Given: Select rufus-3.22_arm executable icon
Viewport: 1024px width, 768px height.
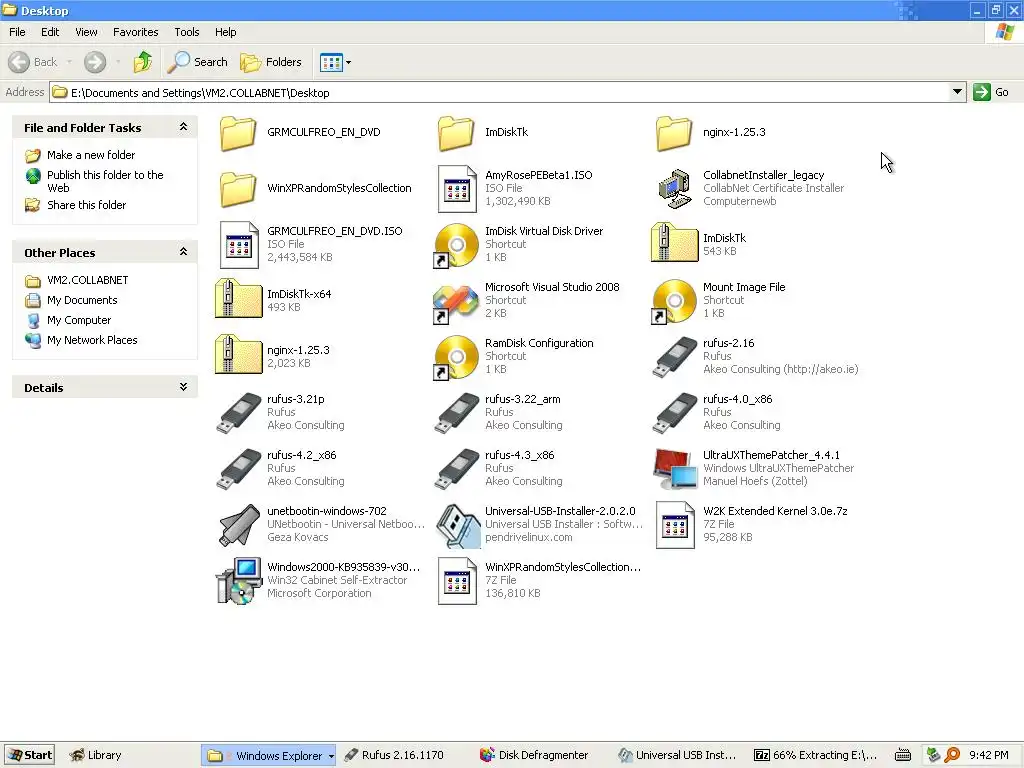Looking at the screenshot, I should pyautogui.click(x=456, y=413).
